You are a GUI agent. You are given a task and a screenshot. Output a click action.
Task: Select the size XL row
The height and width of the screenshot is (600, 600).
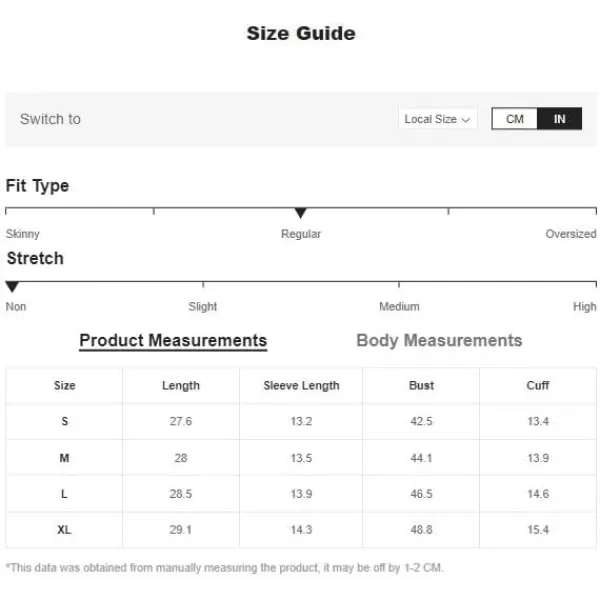(x=301, y=530)
